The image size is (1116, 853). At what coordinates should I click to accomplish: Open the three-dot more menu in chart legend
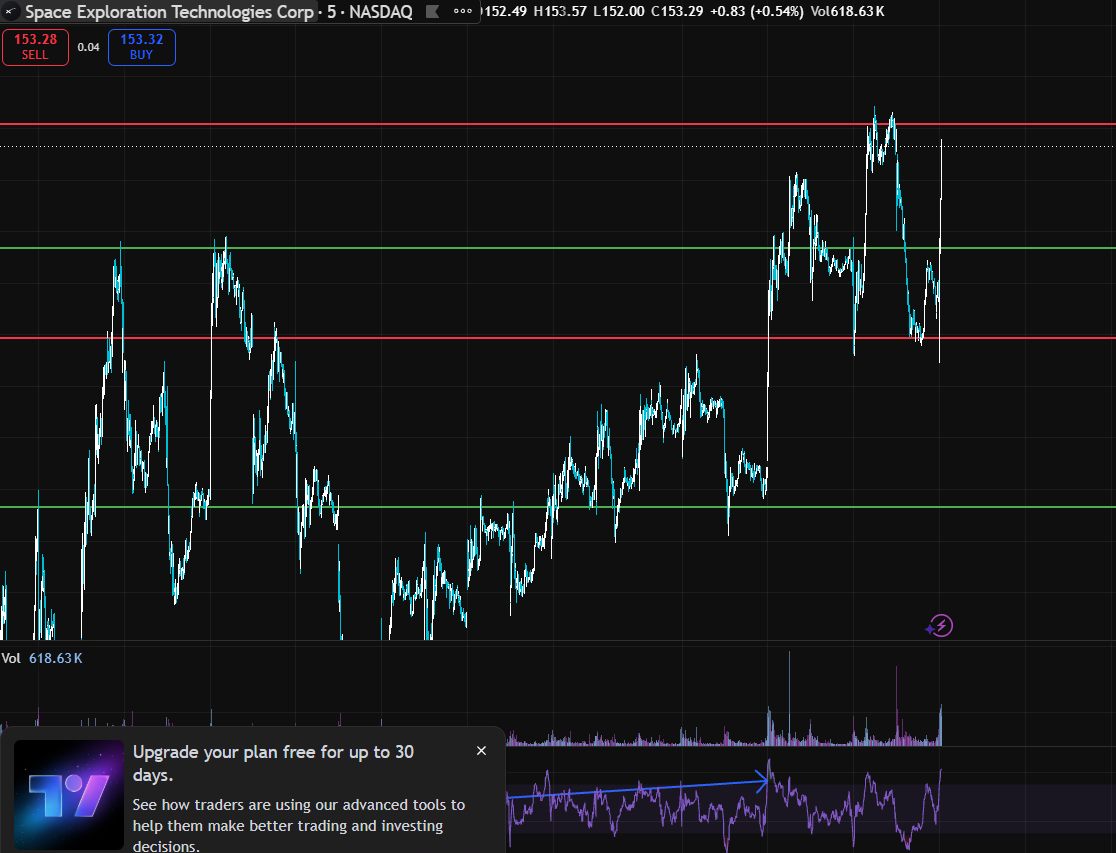point(463,11)
